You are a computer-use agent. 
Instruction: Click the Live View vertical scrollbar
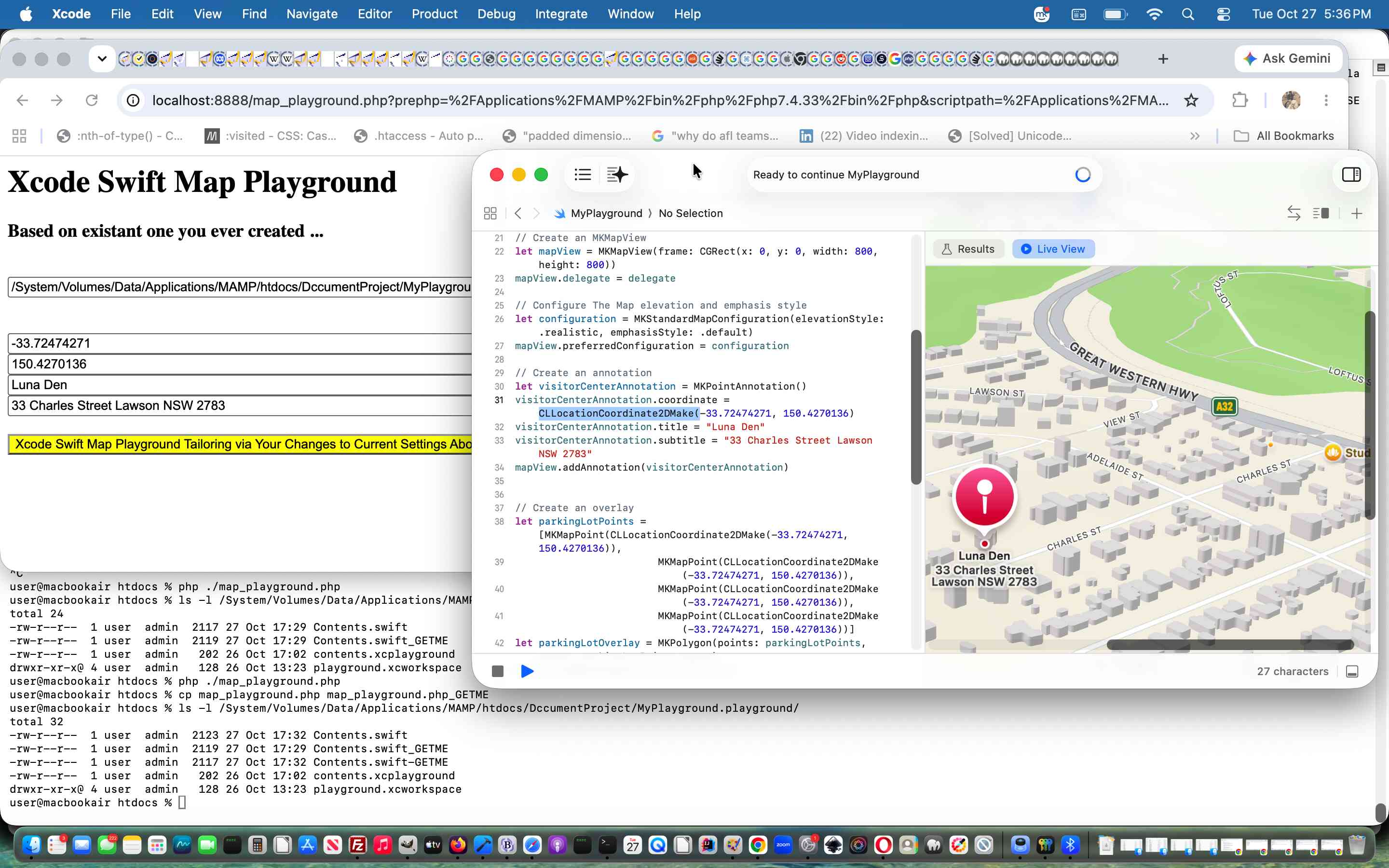(1370, 415)
